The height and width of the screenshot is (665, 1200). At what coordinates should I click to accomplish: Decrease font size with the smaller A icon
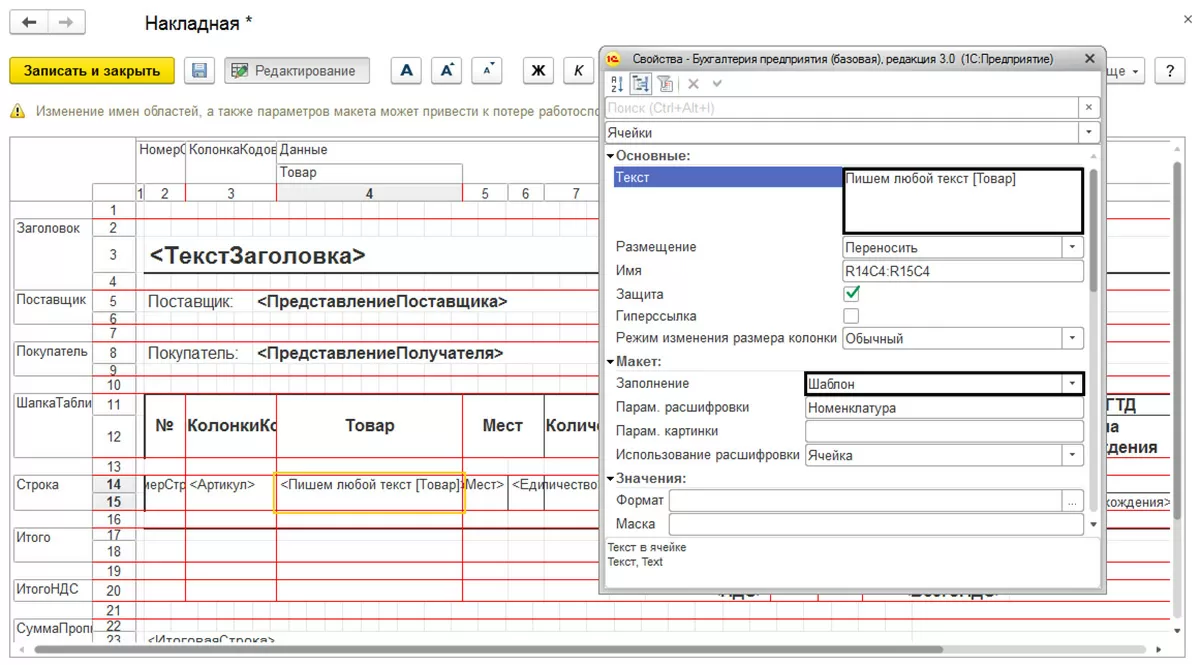487,71
